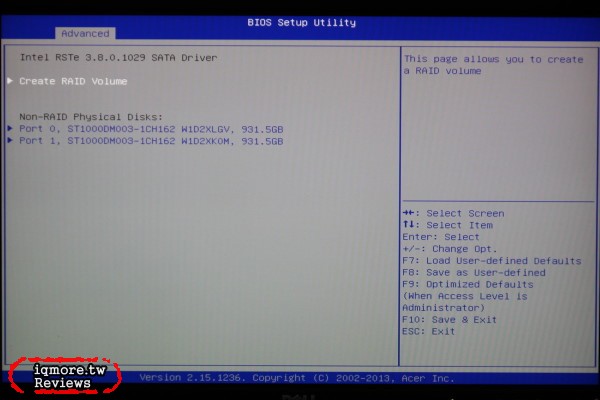Click Version 2.15.1236 copyright footer
Image resolution: width=600 pixels, height=400 pixels.
pos(297,378)
